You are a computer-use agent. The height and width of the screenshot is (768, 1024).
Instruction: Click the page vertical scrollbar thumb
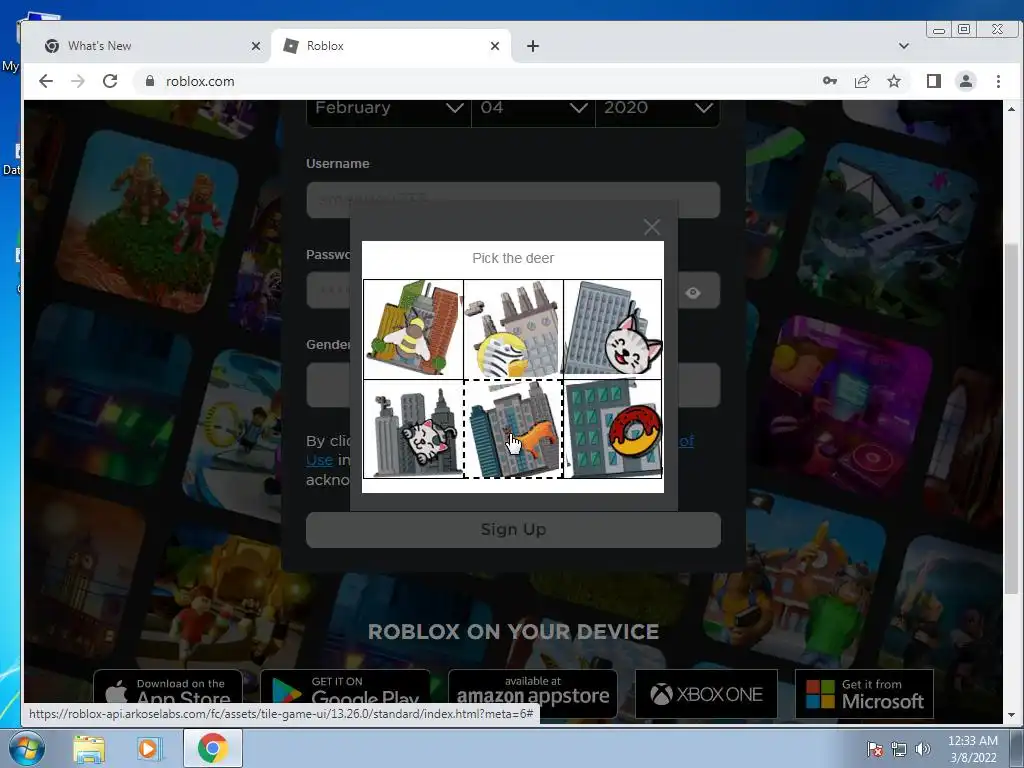click(1012, 418)
